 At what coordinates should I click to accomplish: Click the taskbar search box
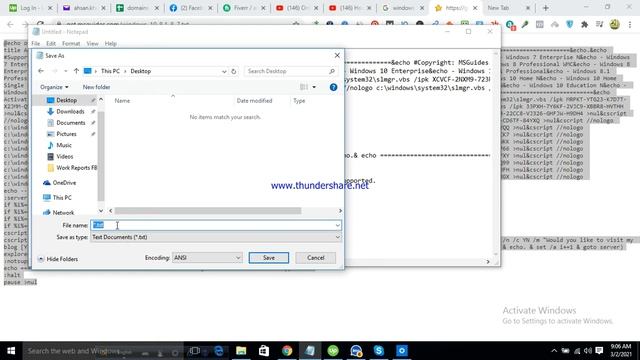(103, 351)
